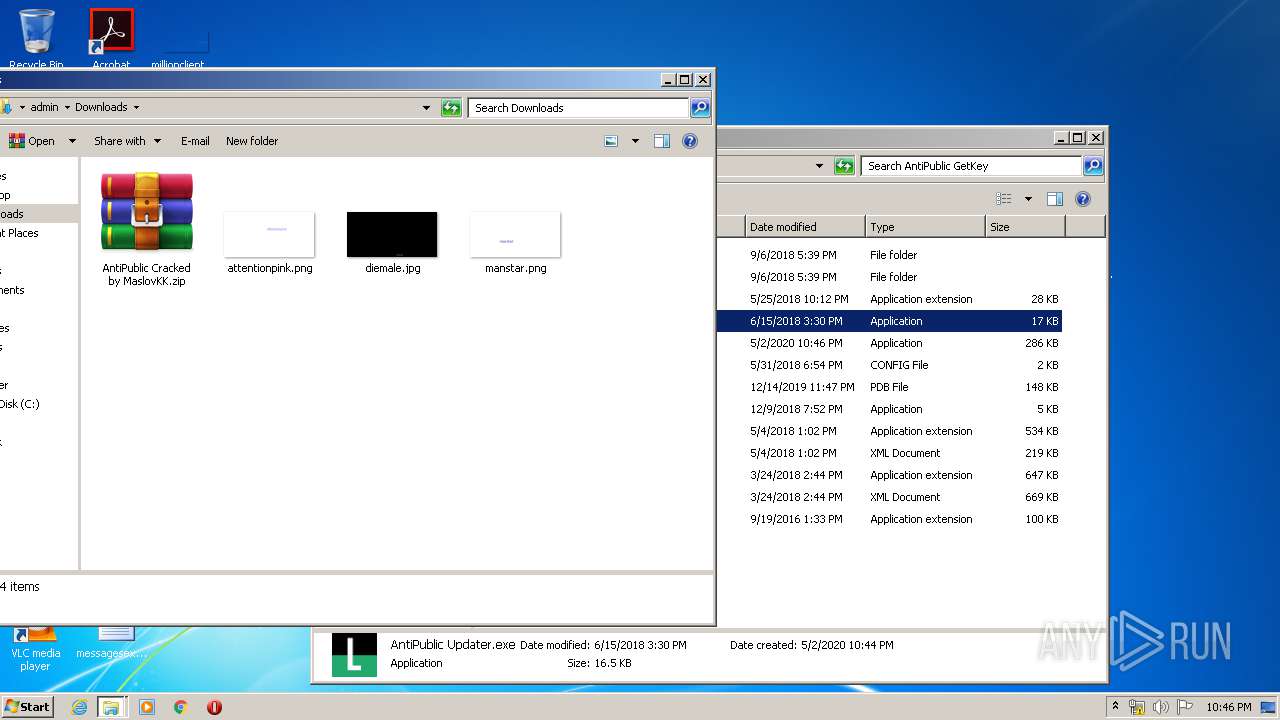Select 219 KB XML Document row
Screen dimensions: 1280x720
(x=889, y=453)
